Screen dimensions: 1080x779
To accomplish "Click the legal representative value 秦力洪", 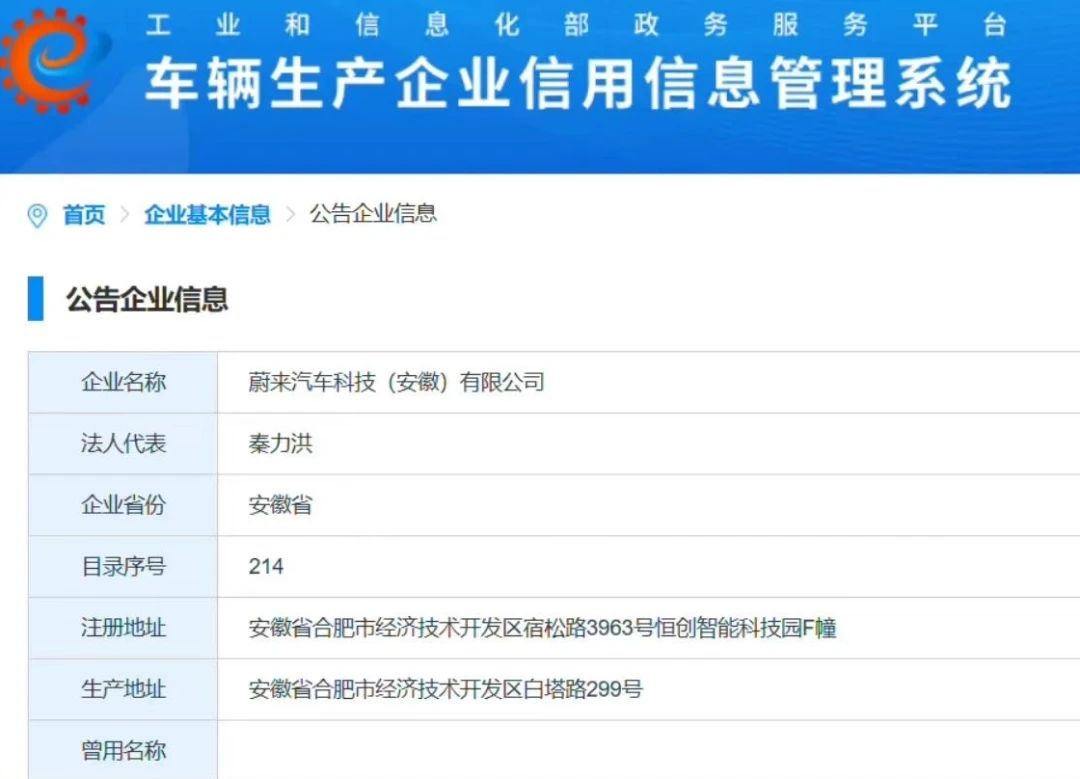I will pos(280,444).
